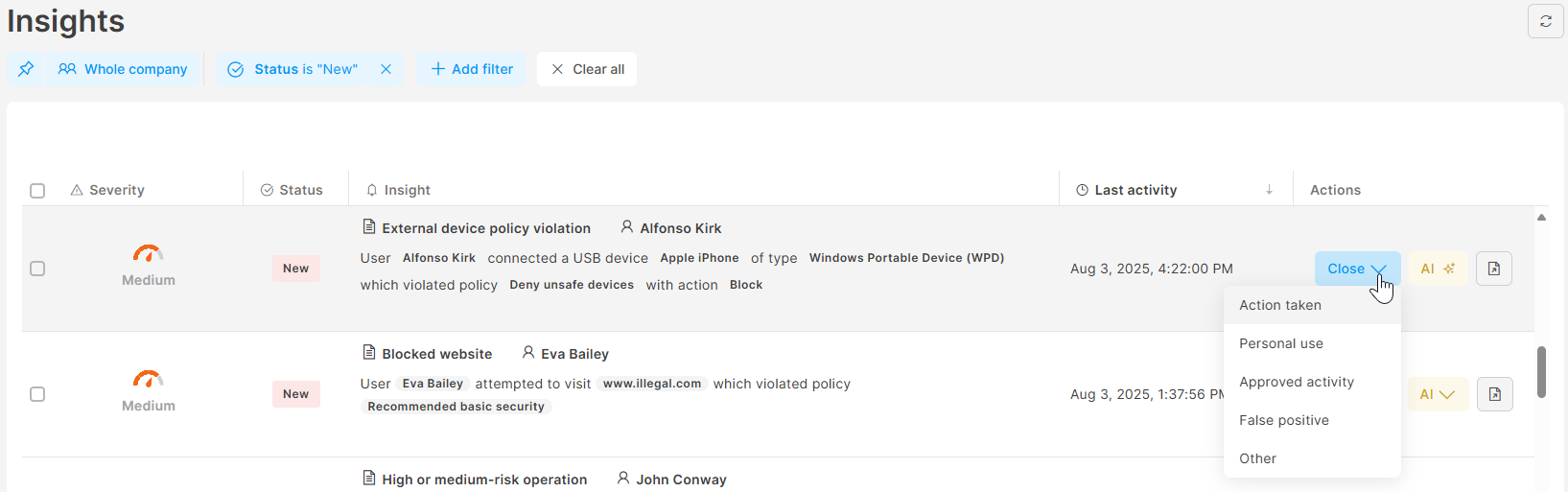The image size is (1568, 492).
Task: Choose Action taken from the Close menu
Action: pos(1312,305)
